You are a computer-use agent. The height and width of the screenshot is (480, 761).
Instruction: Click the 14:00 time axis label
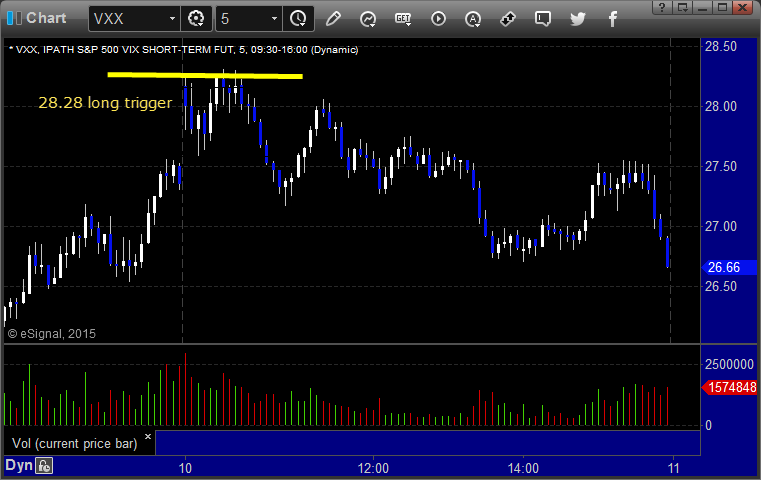point(523,468)
